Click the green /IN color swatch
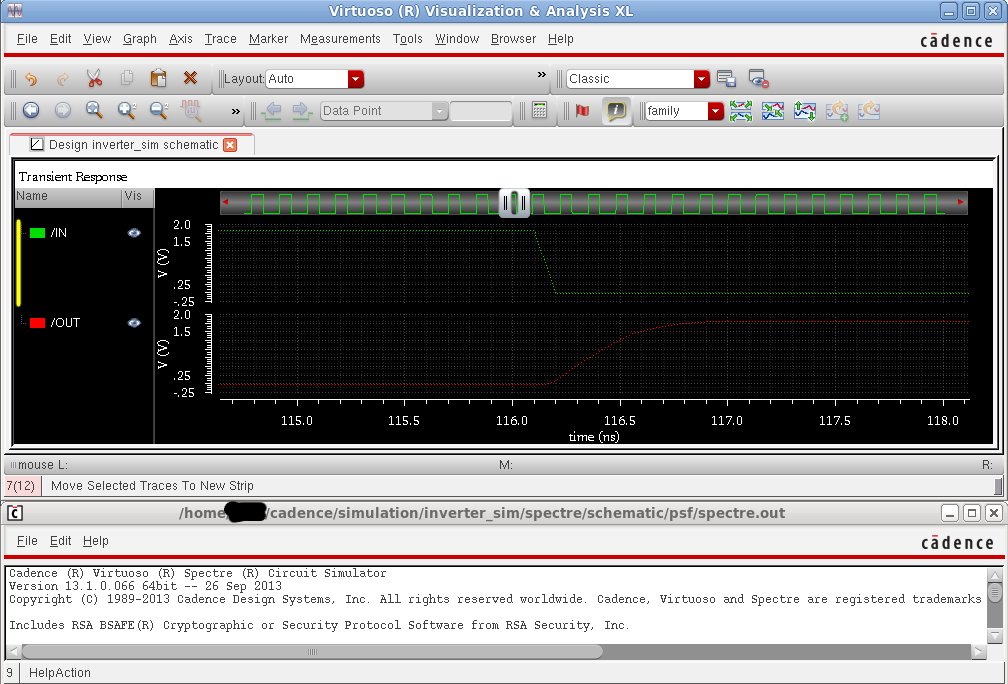Viewport: 1008px width, 684px height. [x=37, y=233]
